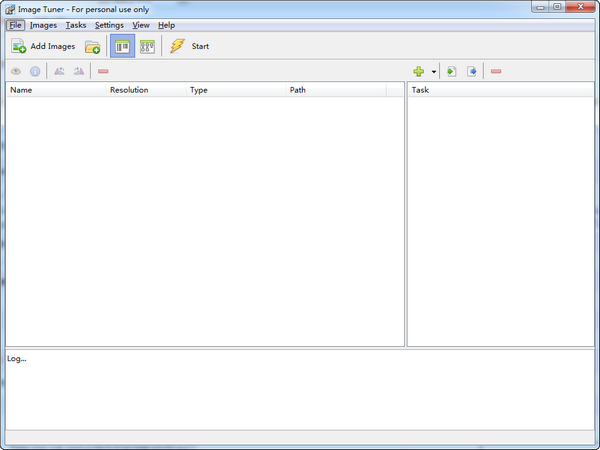This screenshot has width=600, height=450.
Task: Switch to details list view
Action: click(x=122, y=46)
